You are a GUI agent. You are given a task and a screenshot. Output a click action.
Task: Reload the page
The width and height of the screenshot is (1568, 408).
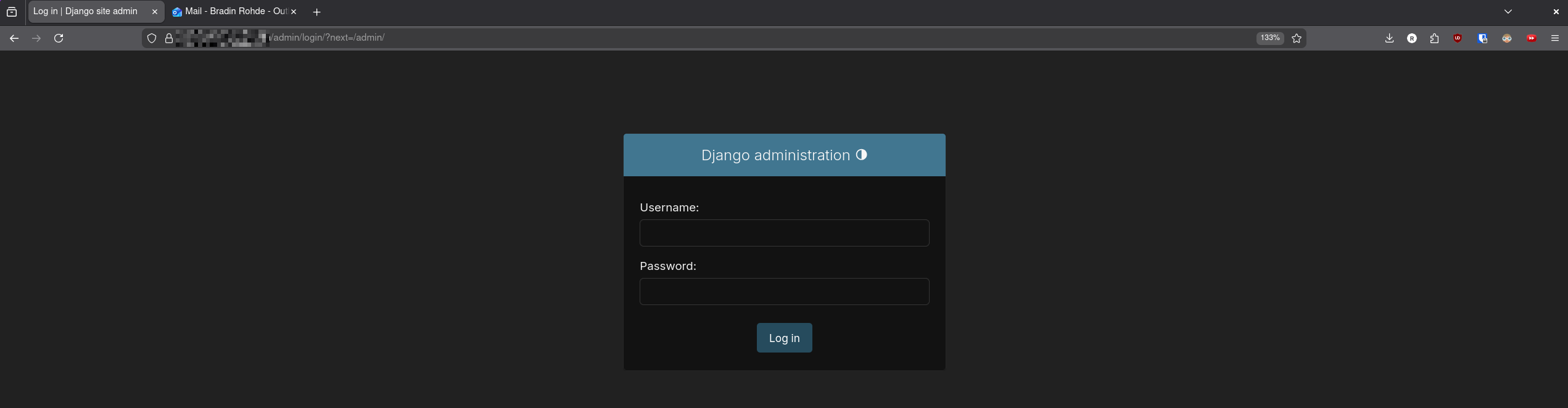pos(59,38)
